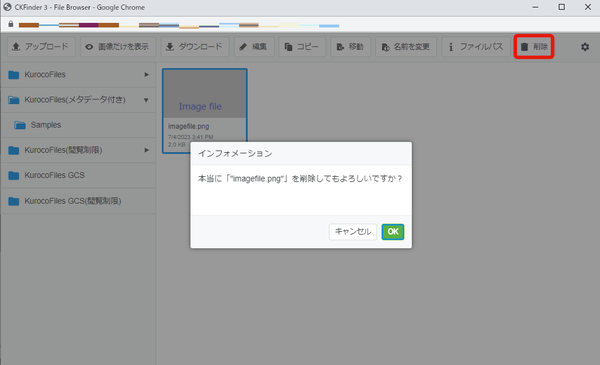Image resolution: width=600 pixels, height=365 pixels.
Task: Expand the KurocoFiles folder arrow
Action: (x=146, y=75)
